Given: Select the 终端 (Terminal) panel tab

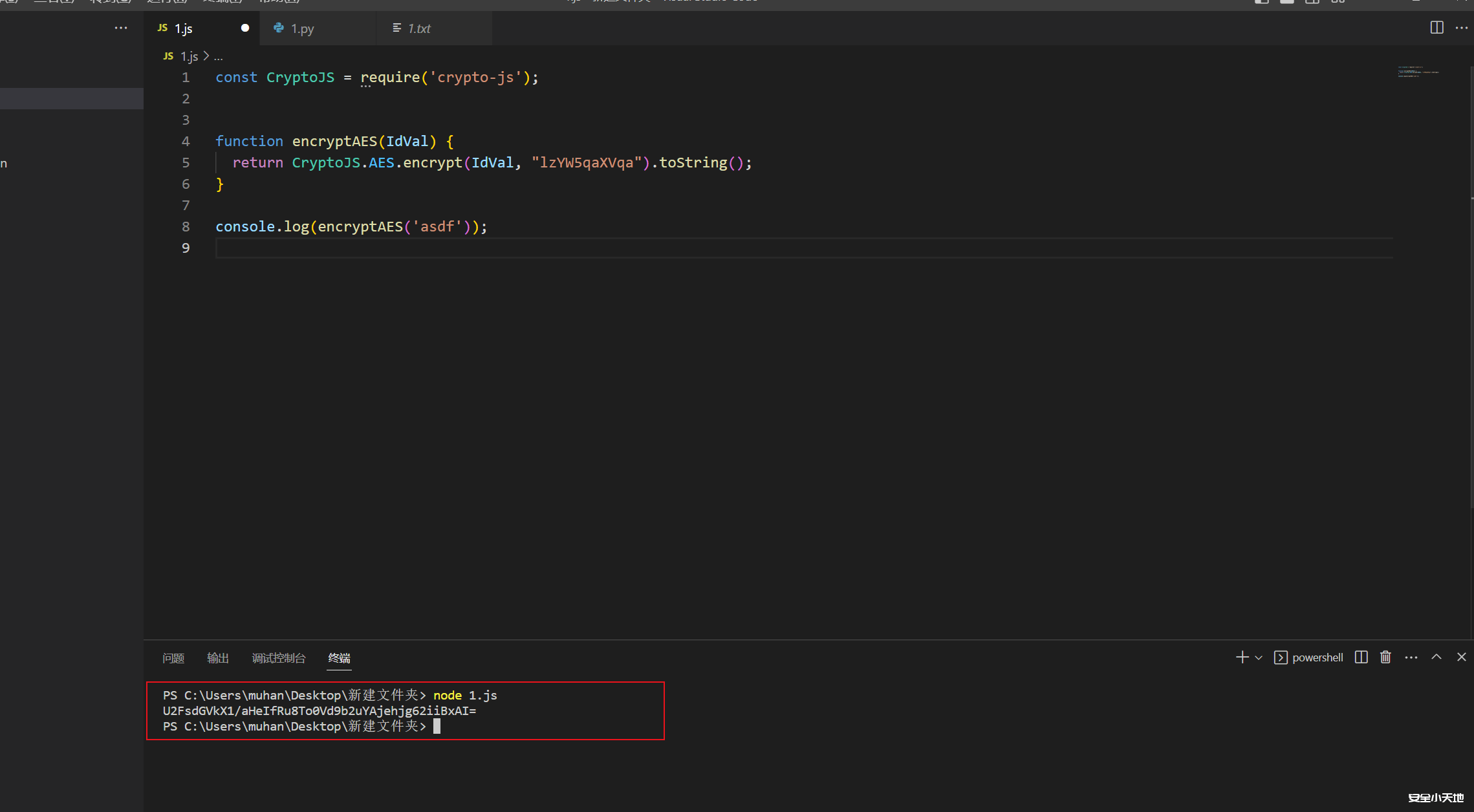Looking at the screenshot, I should 339,658.
